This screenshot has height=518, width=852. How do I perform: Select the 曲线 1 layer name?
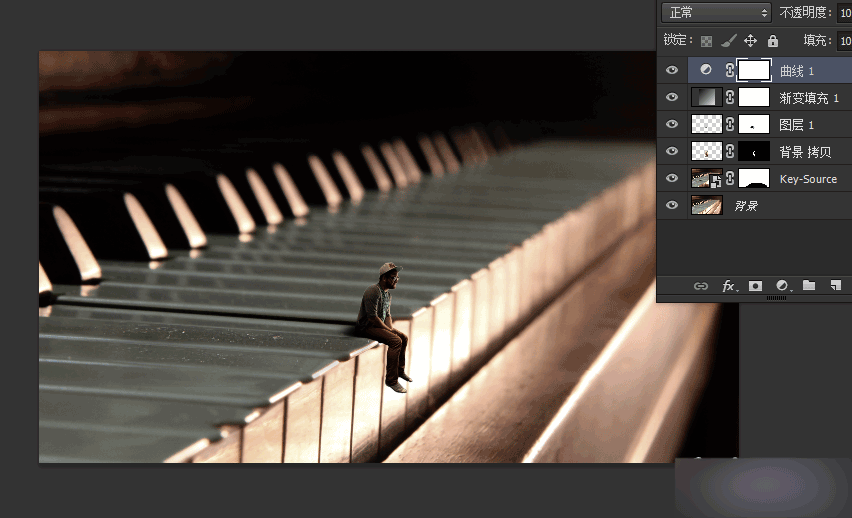pos(797,71)
